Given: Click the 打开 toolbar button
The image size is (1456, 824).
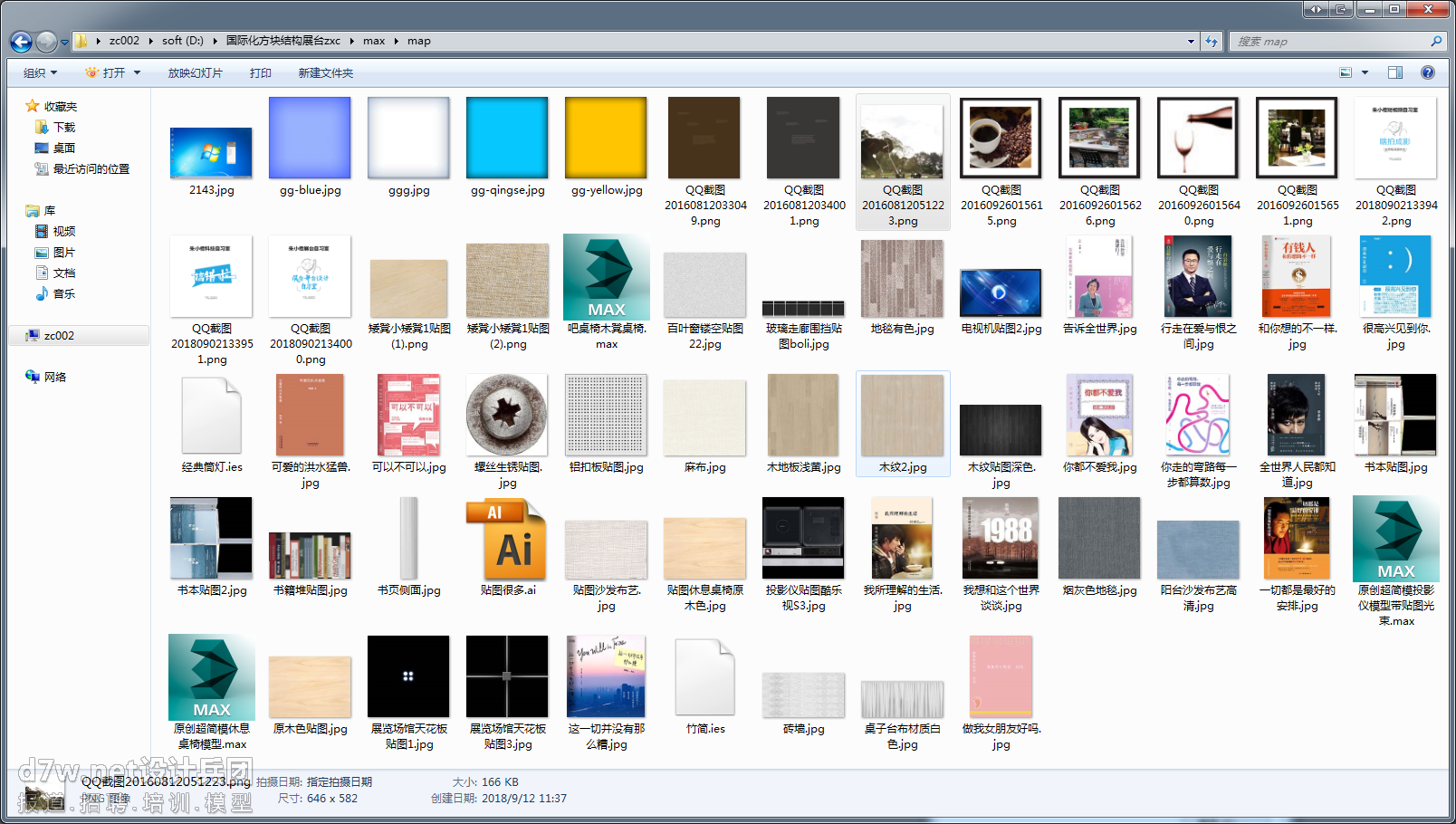Looking at the screenshot, I should pos(106,72).
